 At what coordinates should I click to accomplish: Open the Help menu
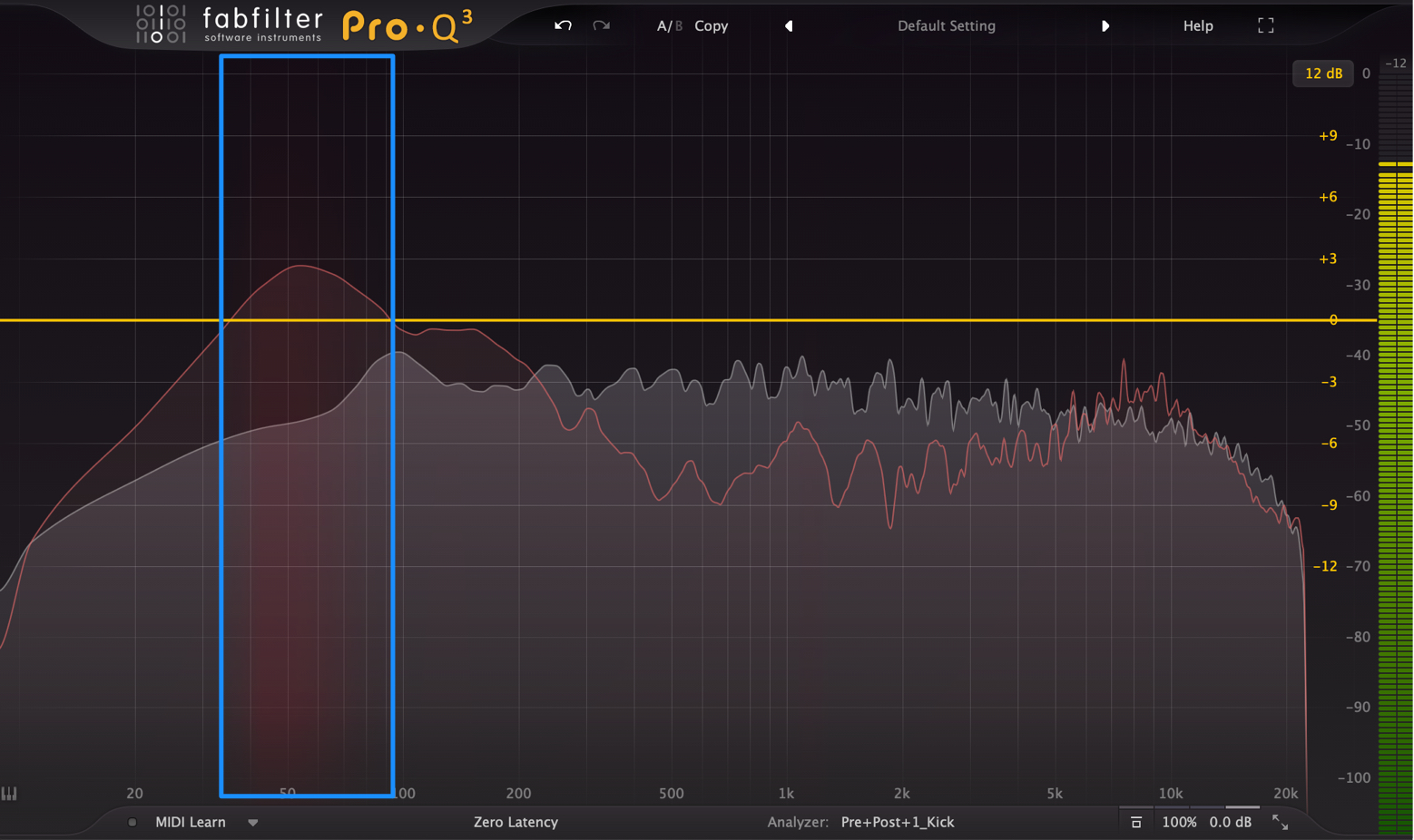[x=1198, y=26]
